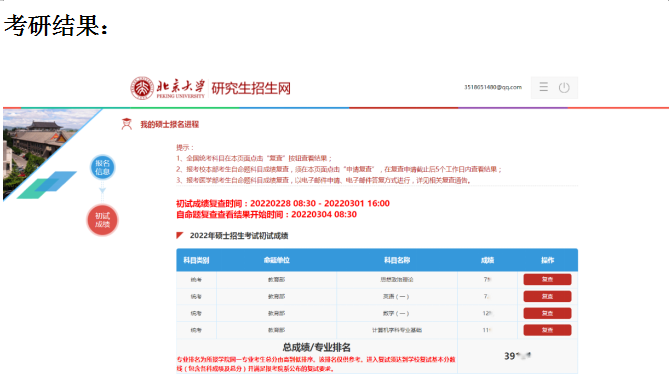The height and width of the screenshot is (386, 669).
Task: Select the 初试成绩 red circle step
Action: coord(102,220)
